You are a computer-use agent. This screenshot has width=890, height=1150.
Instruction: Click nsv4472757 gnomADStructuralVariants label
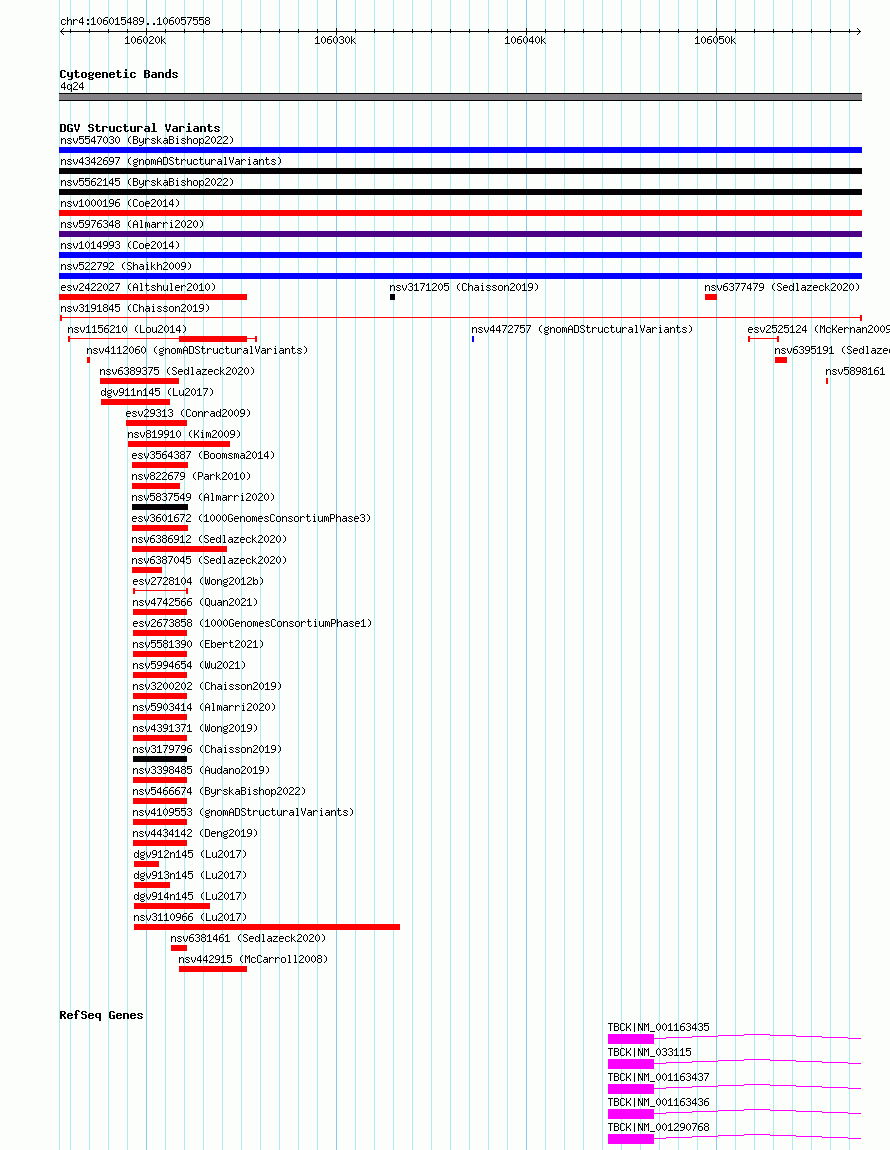coord(582,329)
